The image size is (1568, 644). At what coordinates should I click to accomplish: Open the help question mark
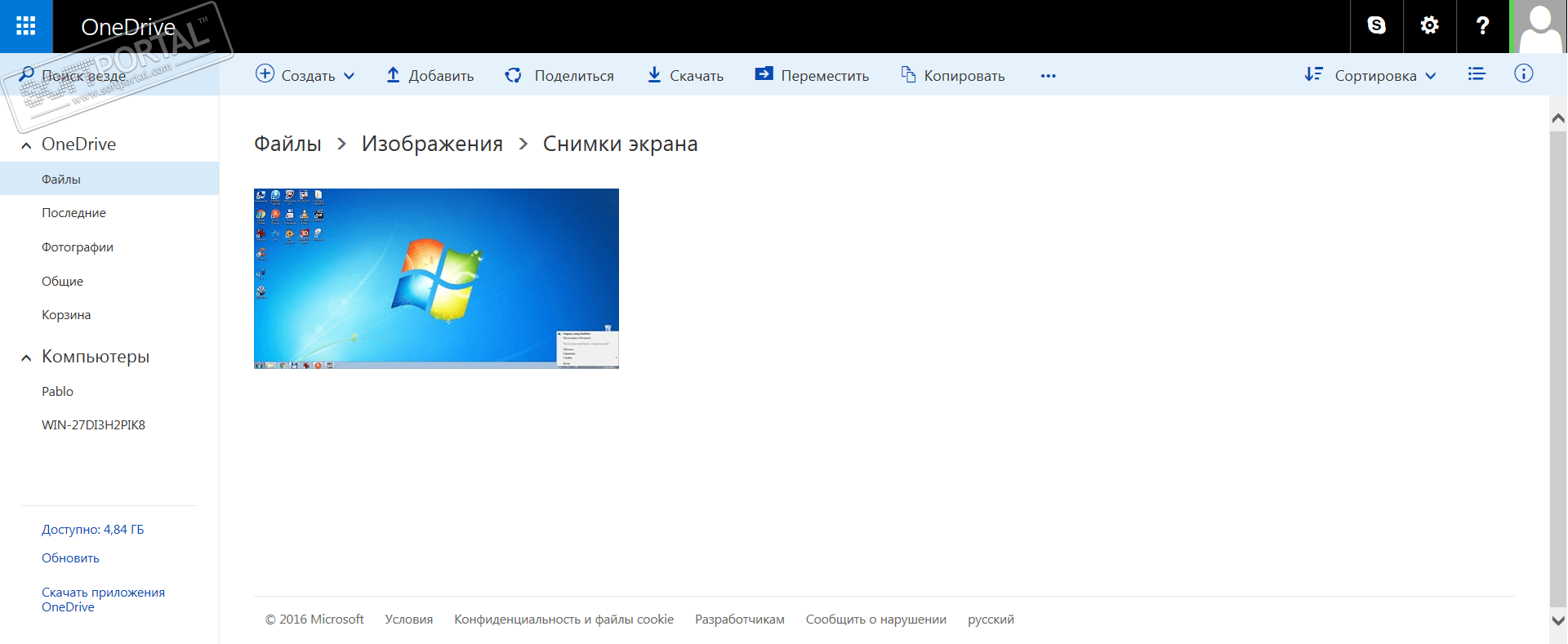click(x=1482, y=26)
